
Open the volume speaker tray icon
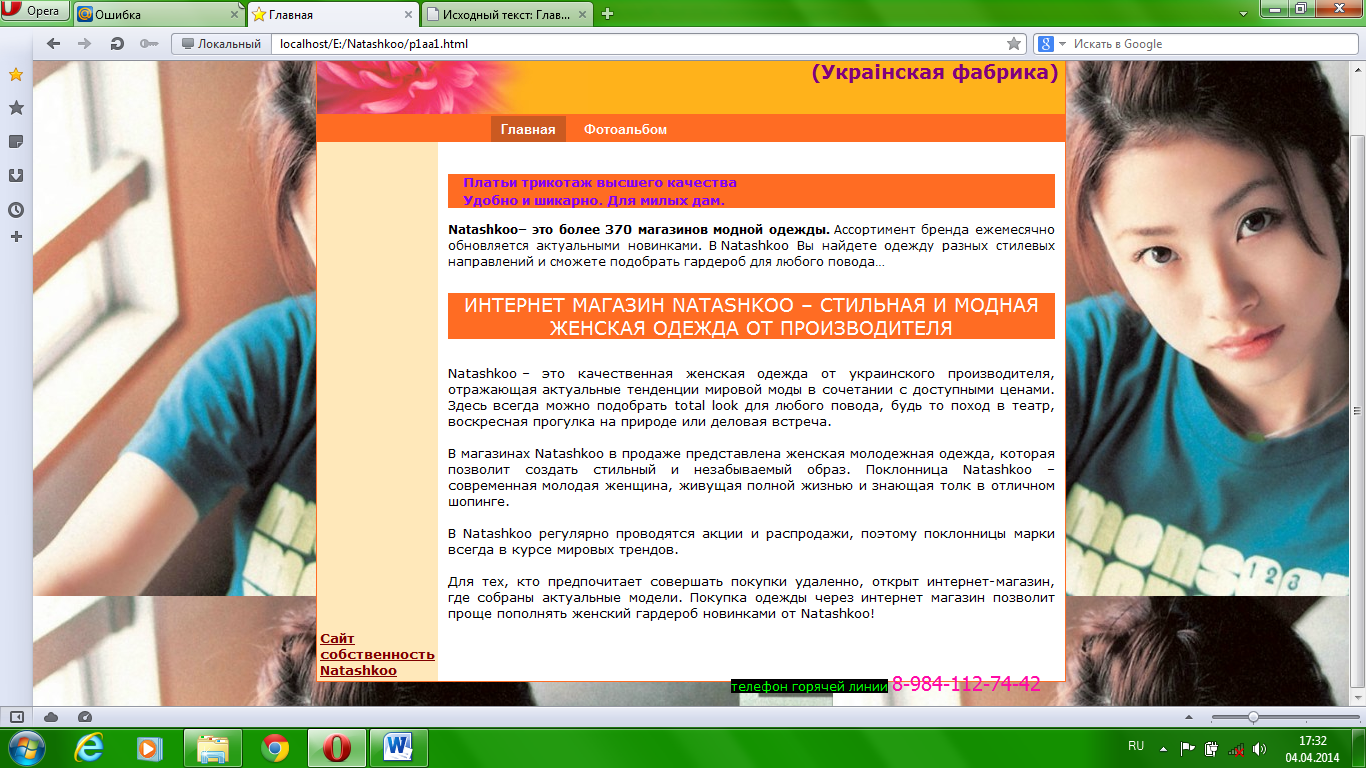(1259, 748)
